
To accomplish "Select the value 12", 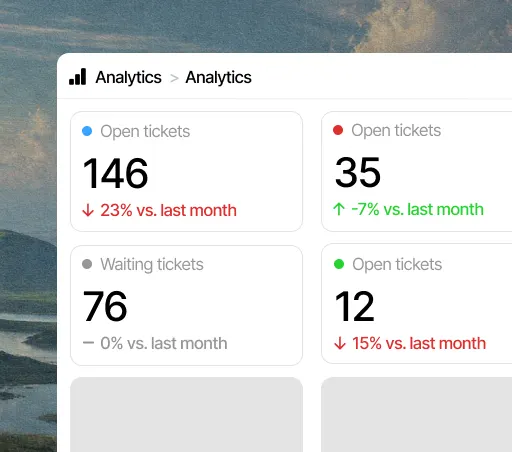I will click(x=355, y=306).
